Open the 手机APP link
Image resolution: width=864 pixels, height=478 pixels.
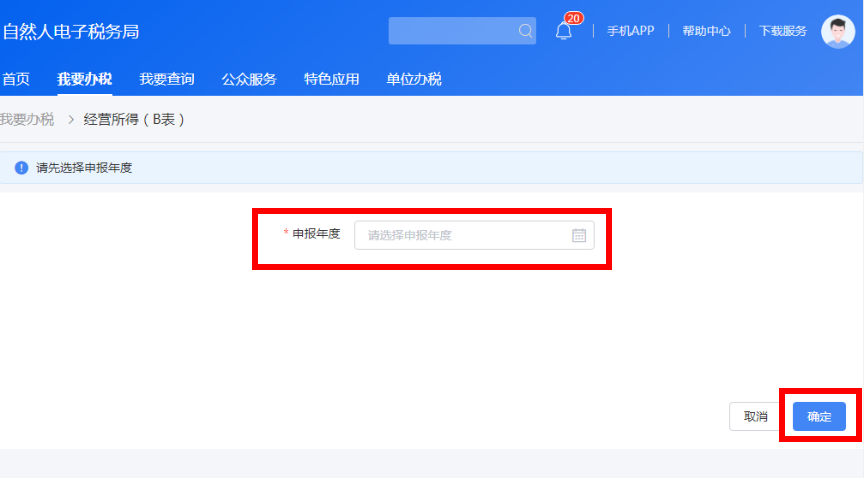tap(630, 31)
